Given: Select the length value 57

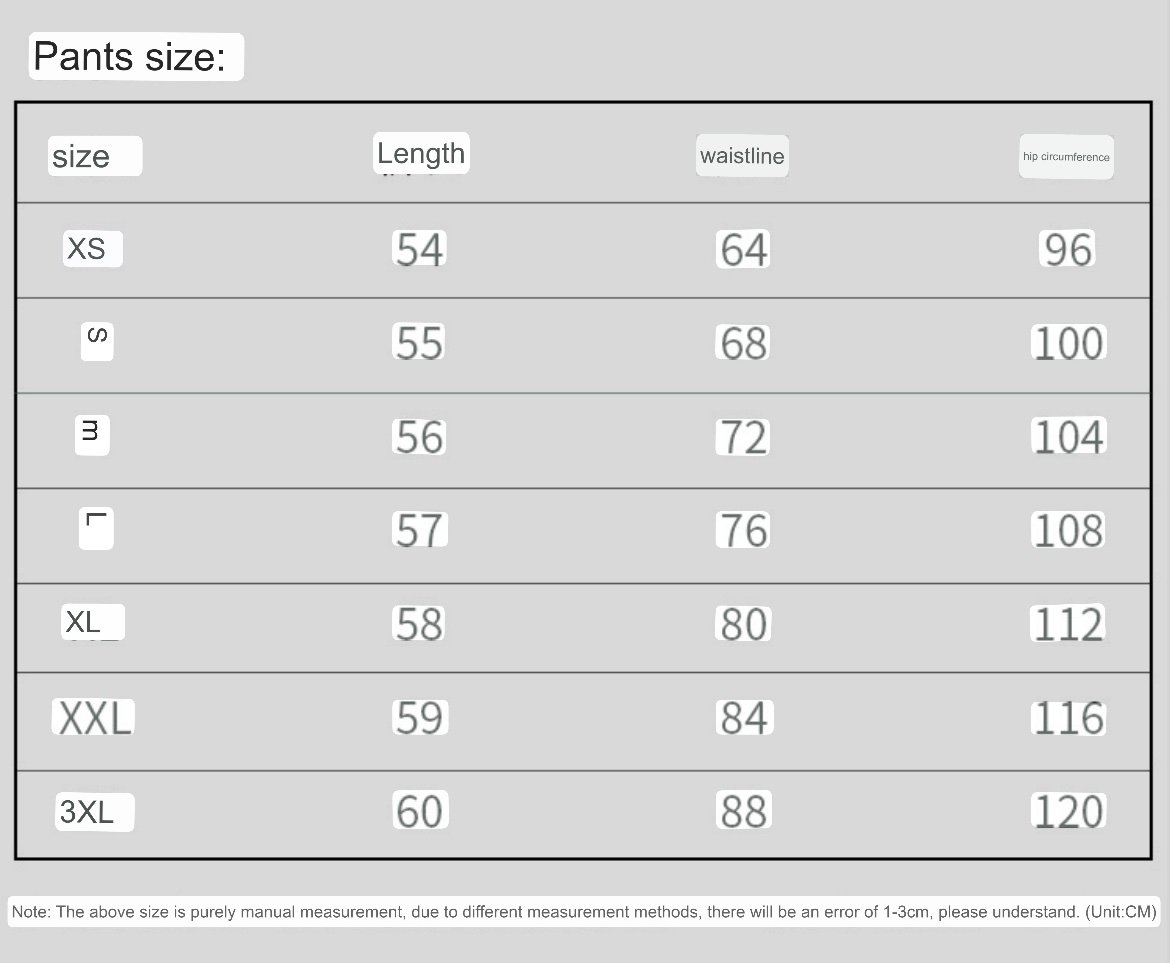Looking at the screenshot, I should pos(420,530).
